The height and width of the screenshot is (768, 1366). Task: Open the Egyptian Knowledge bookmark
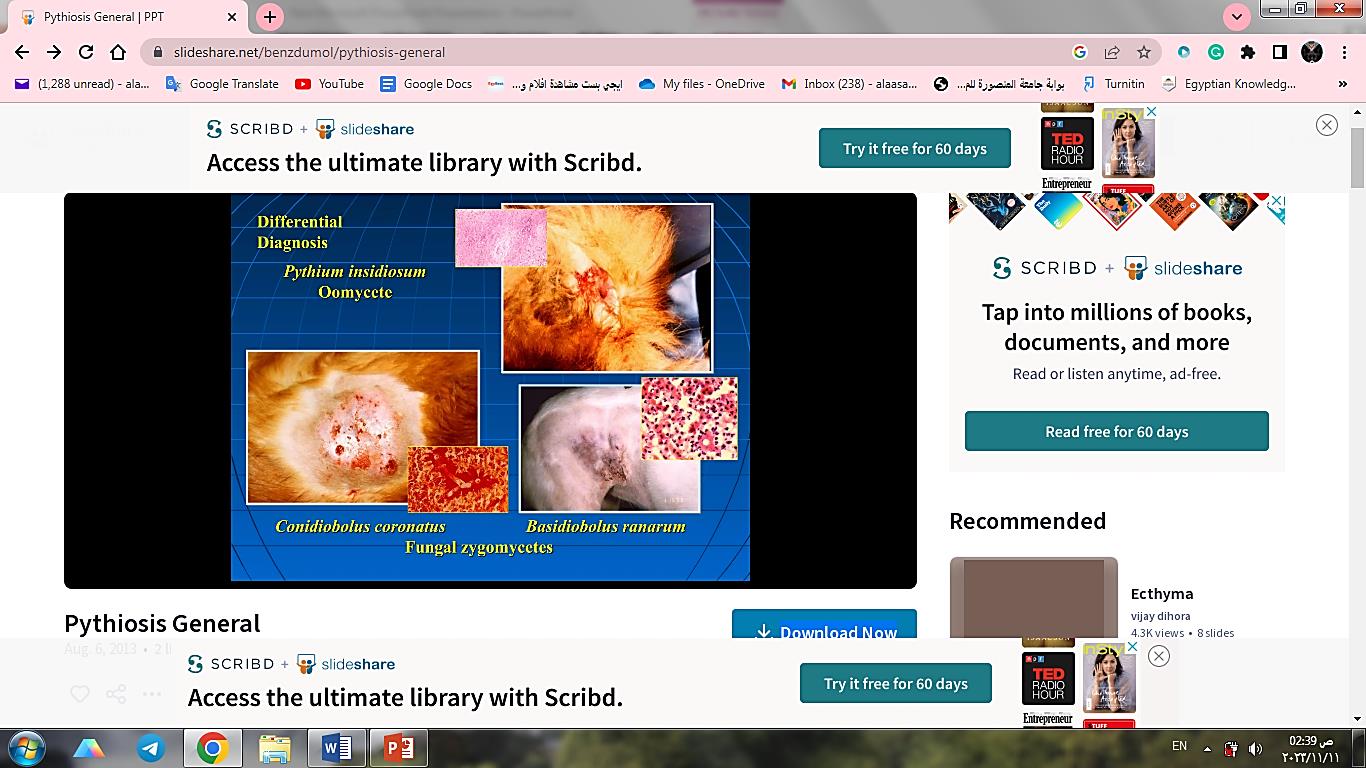pyautogui.click(x=1228, y=84)
